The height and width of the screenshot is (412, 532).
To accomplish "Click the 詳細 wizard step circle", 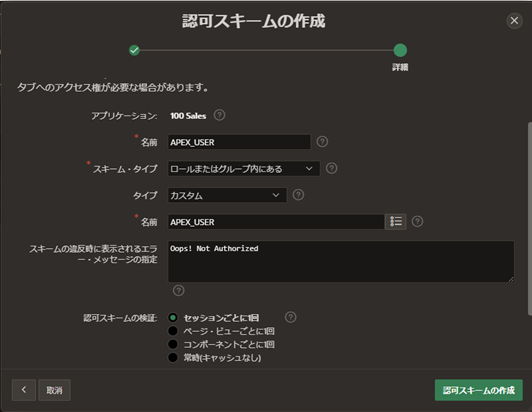I will [400, 50].
